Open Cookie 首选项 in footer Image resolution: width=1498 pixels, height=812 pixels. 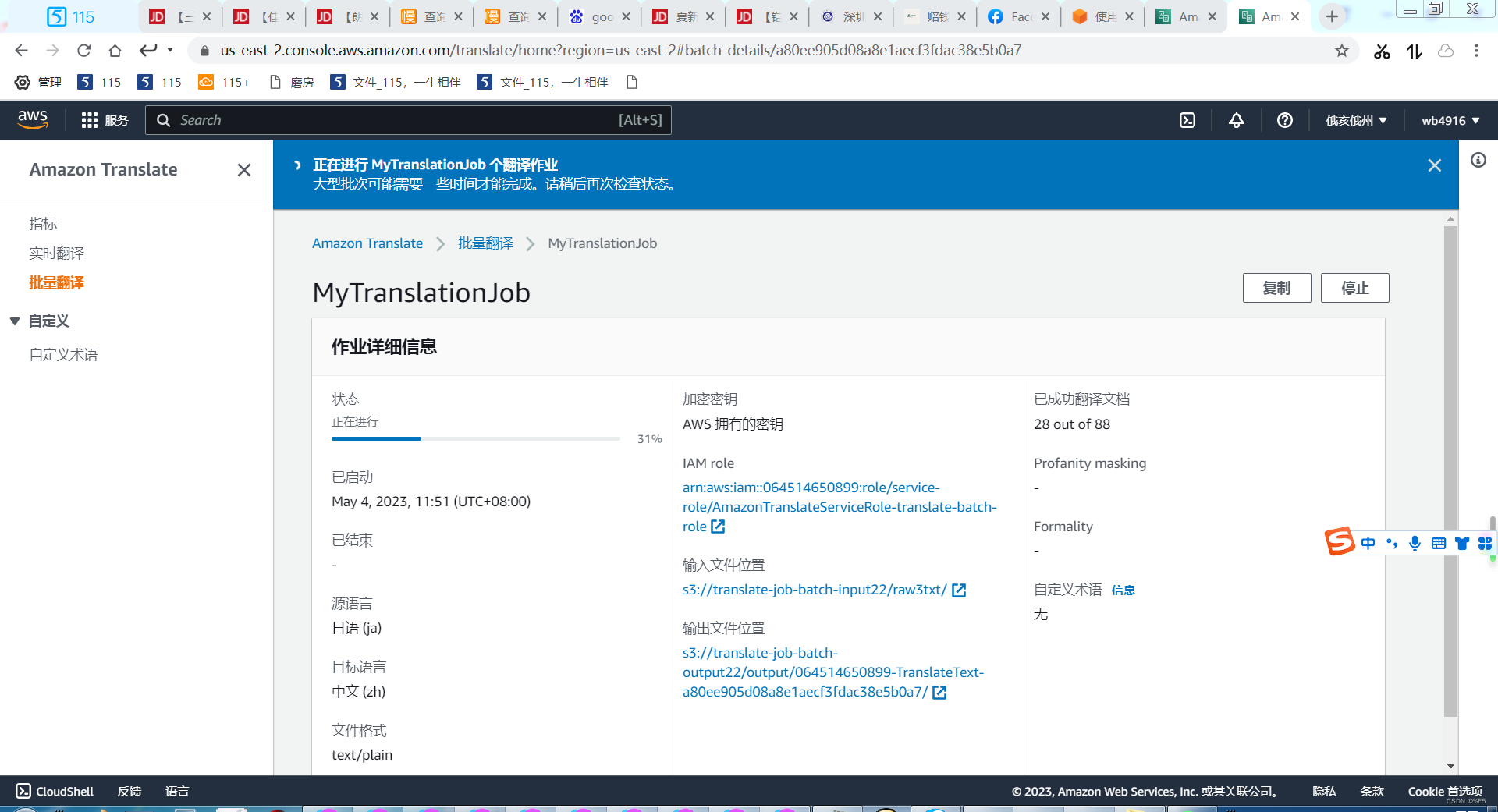(1445, 791)
